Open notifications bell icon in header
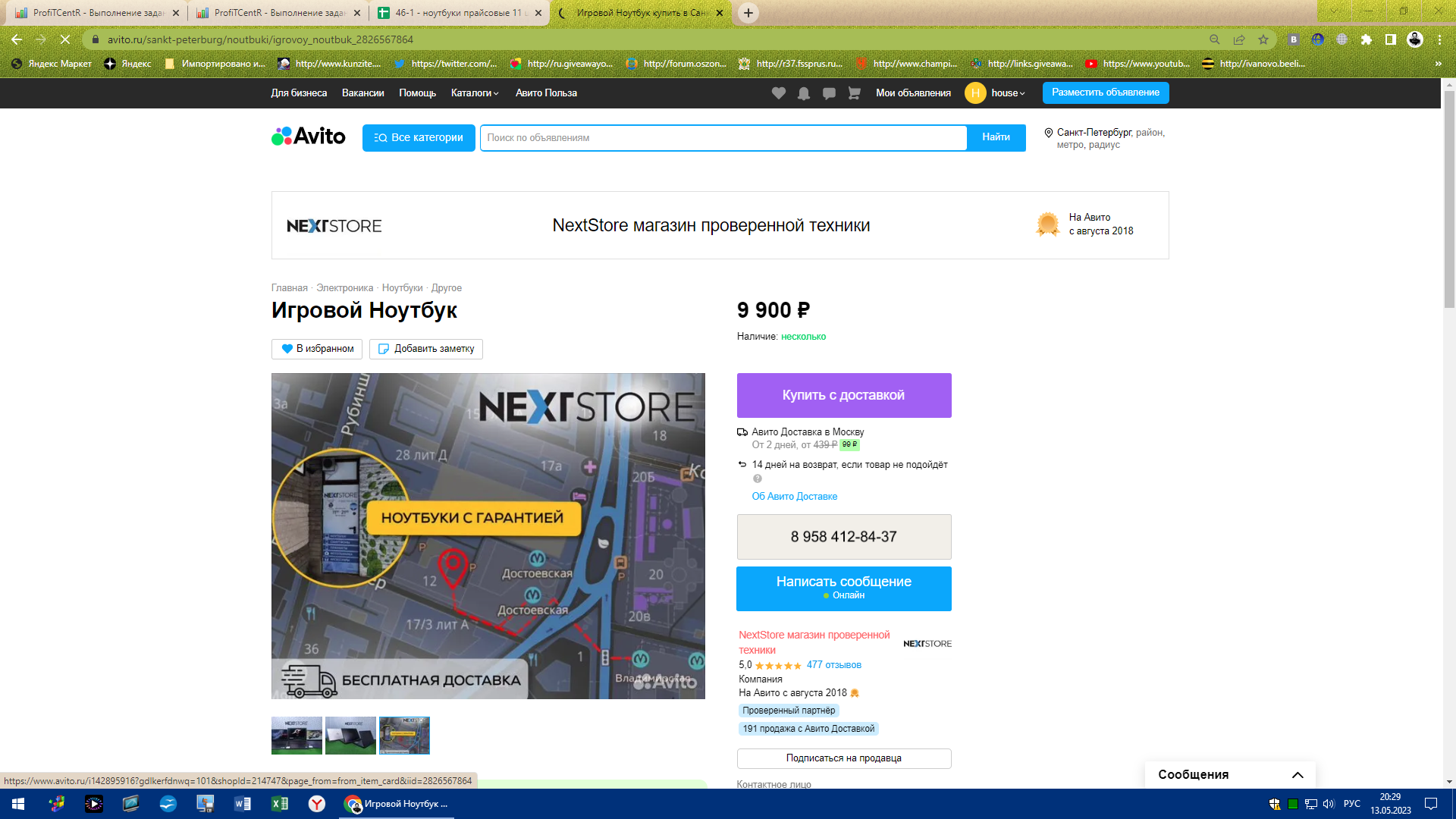Viewport: 1456px width, 819px height. tap(804, 93)
